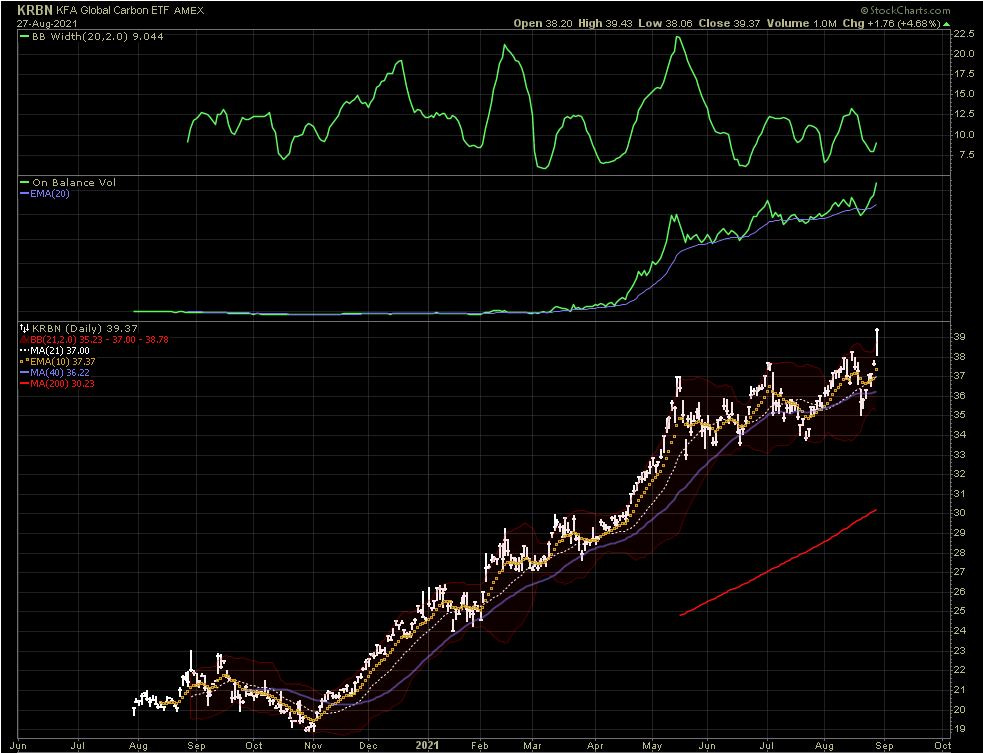983x753 pixels.
Task: Click the green line swatch before BB Width
Action: (x=24, y=36)
